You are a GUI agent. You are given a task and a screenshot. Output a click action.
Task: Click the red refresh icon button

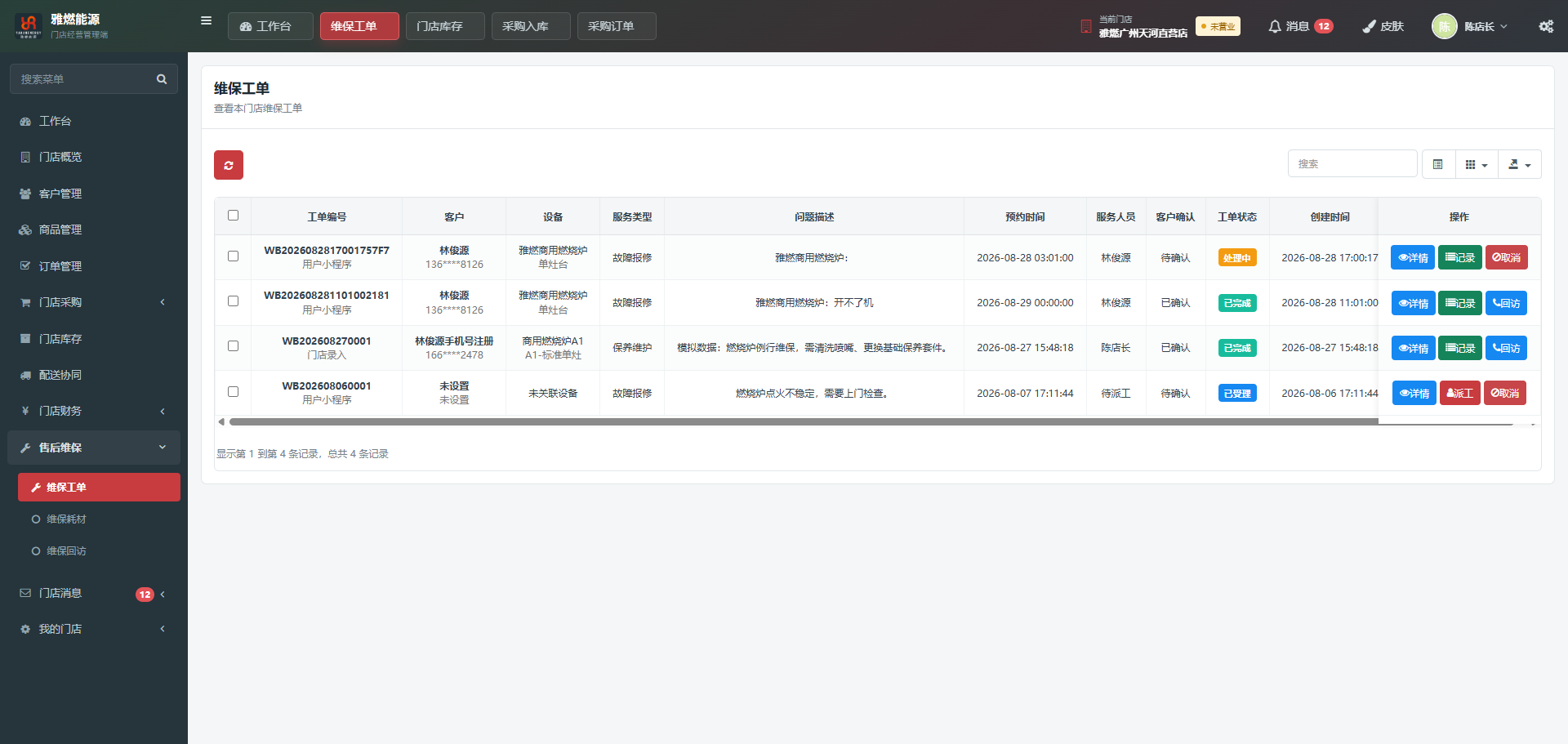229,165
